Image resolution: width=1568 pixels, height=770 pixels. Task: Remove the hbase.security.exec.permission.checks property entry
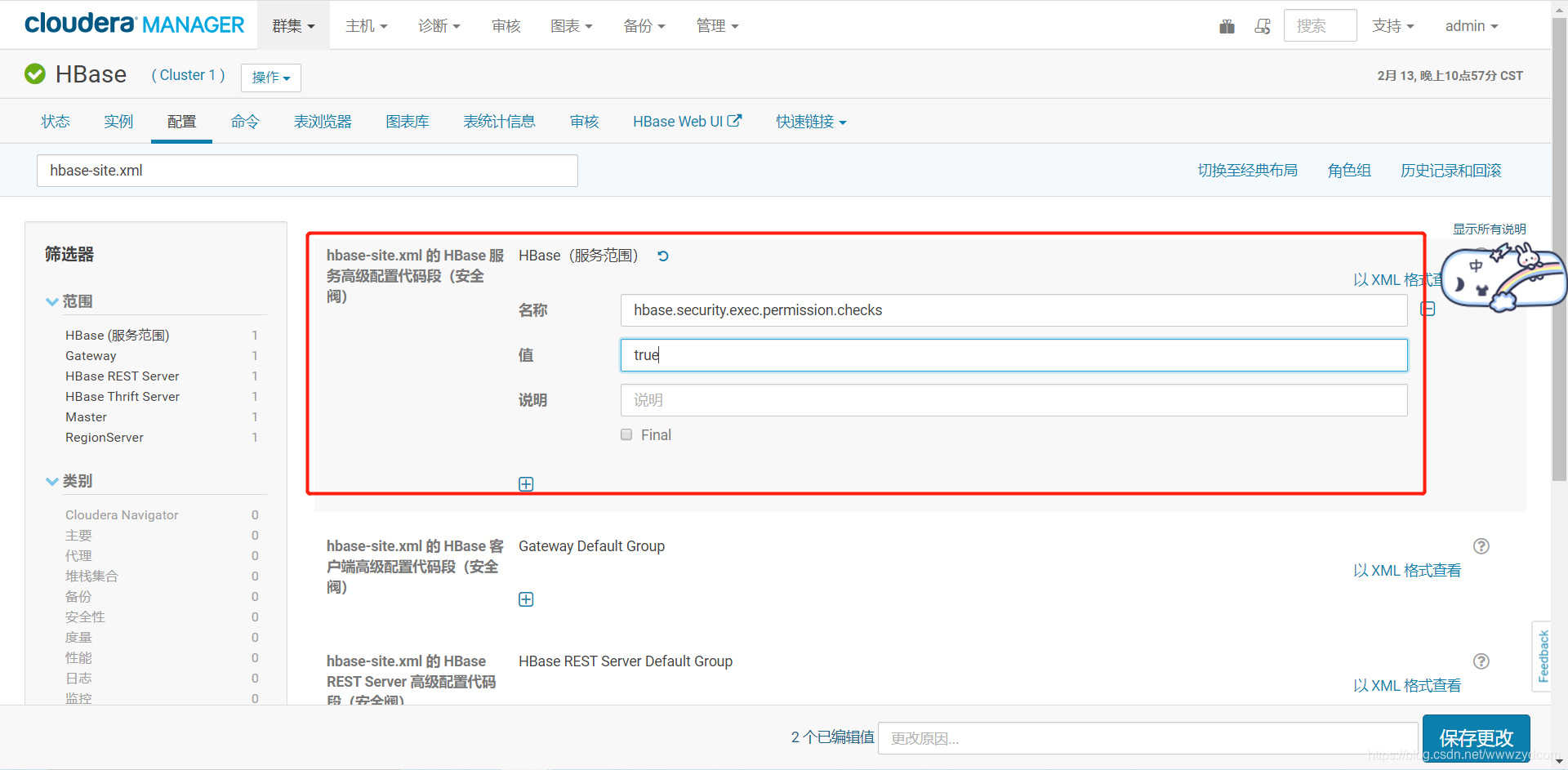(1428, 309)
